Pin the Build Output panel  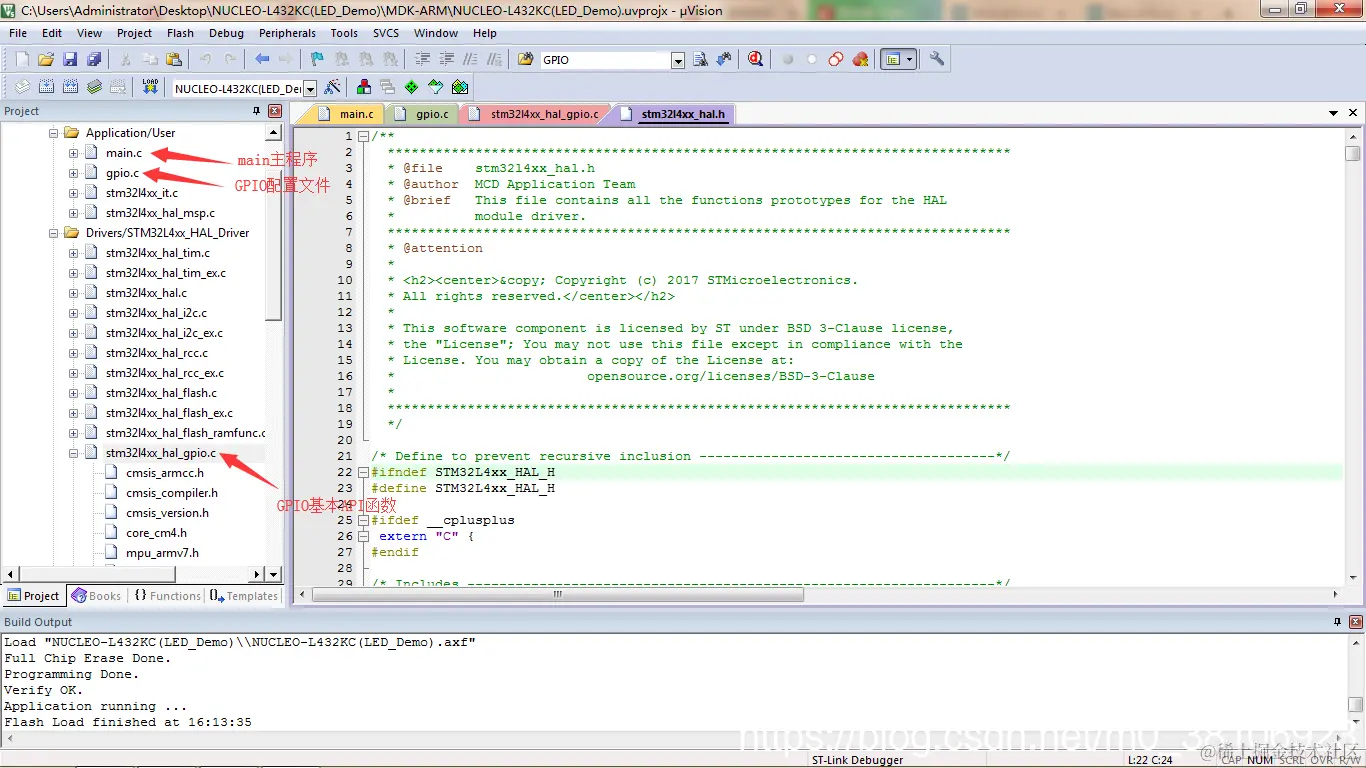click(1337, 622)
